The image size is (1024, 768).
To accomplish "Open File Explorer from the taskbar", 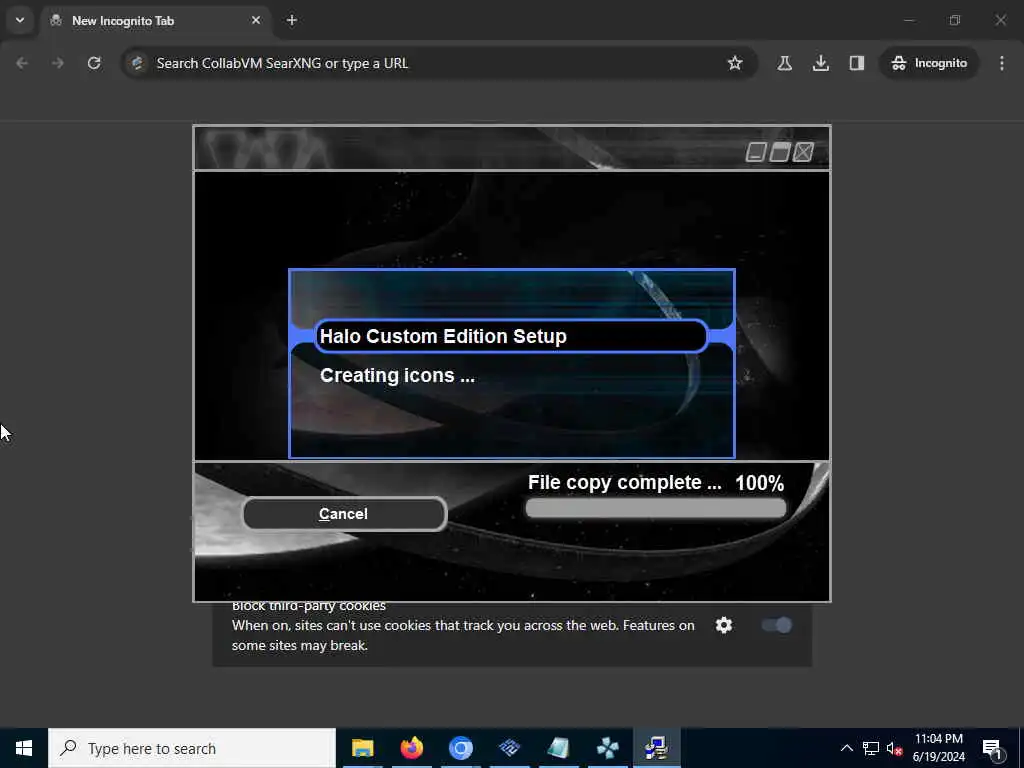I will pyautogui.click(x=362, y=748).
